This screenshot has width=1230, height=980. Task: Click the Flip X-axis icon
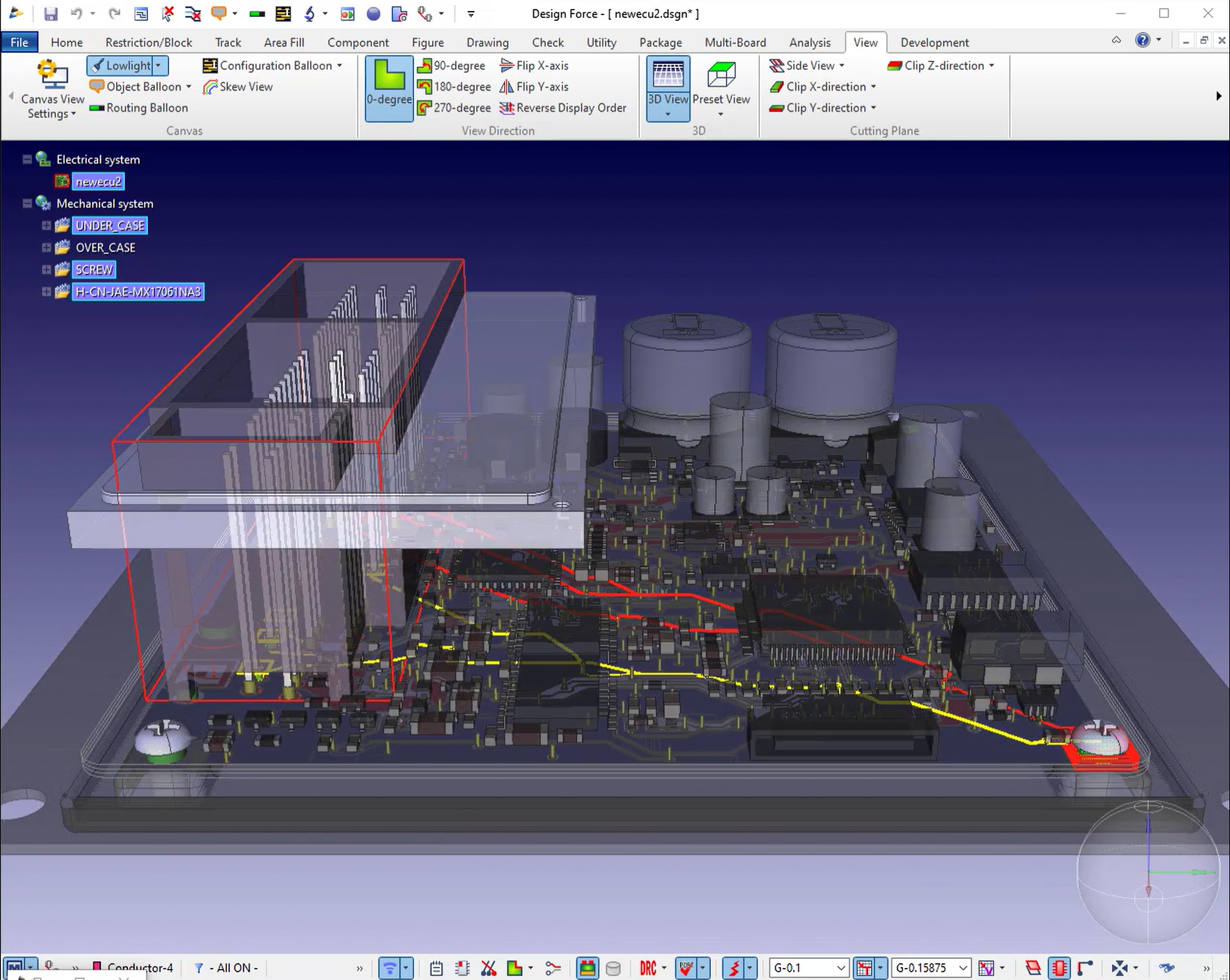pos(506,65)
